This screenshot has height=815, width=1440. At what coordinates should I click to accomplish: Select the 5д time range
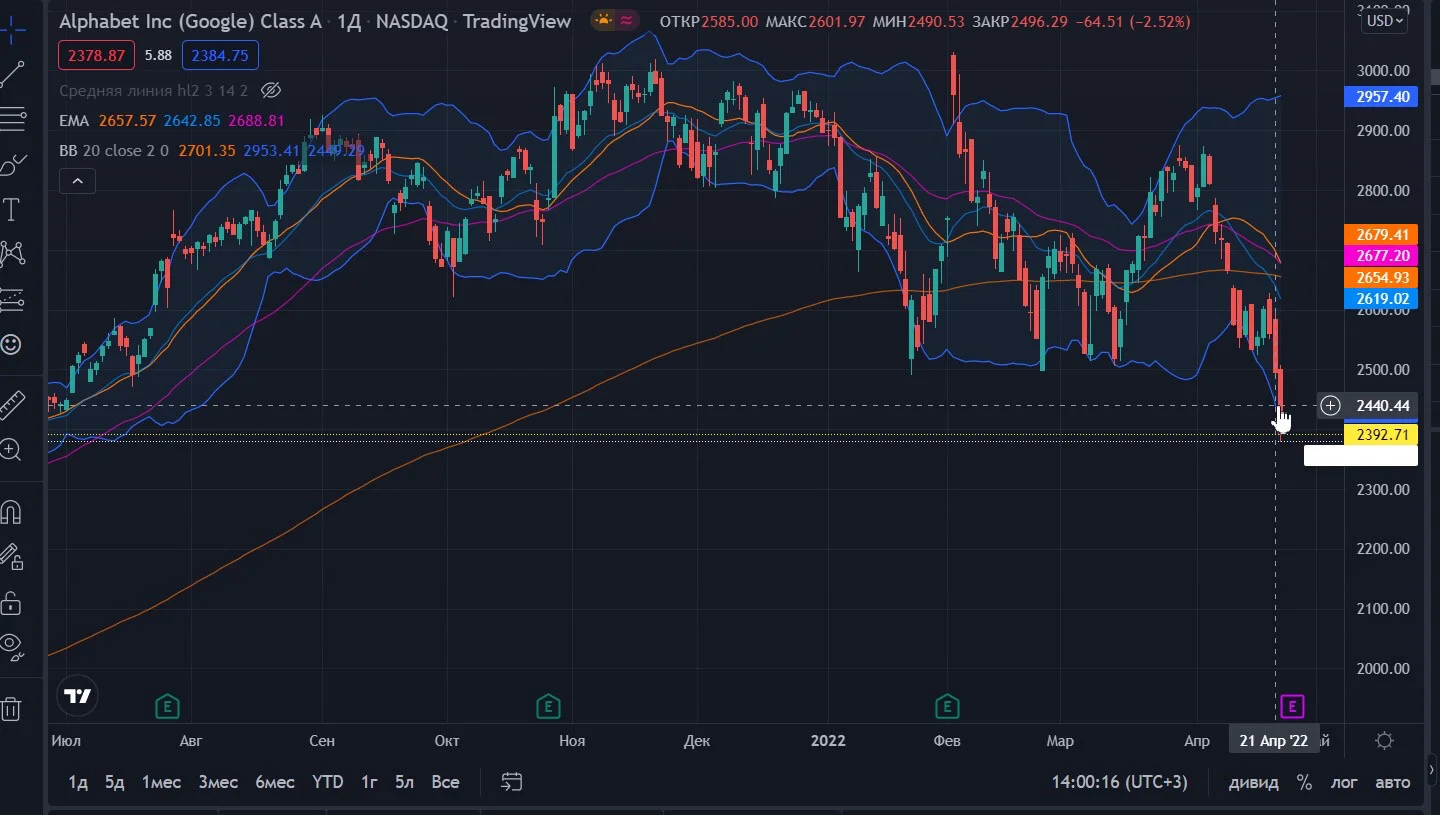[x=115, y=782]
